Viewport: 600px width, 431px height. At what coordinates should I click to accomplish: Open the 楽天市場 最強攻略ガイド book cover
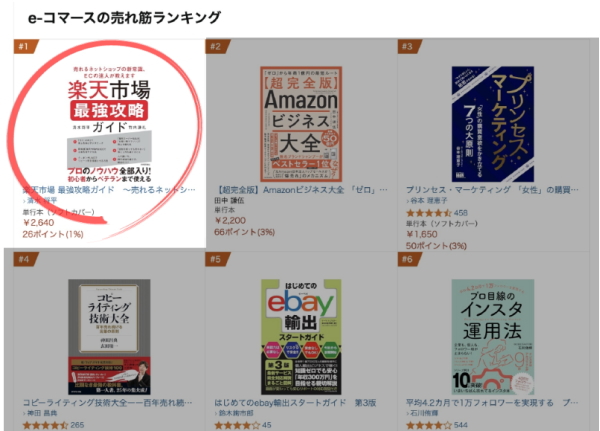109,124
